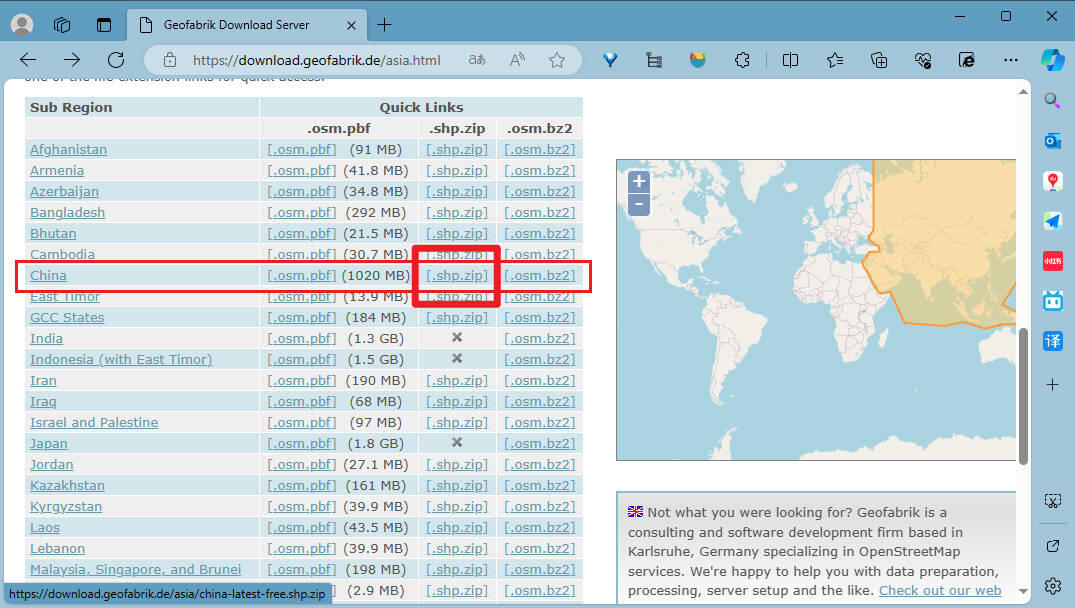
Task: Zoom in on the map
Action: coord(638,182)
